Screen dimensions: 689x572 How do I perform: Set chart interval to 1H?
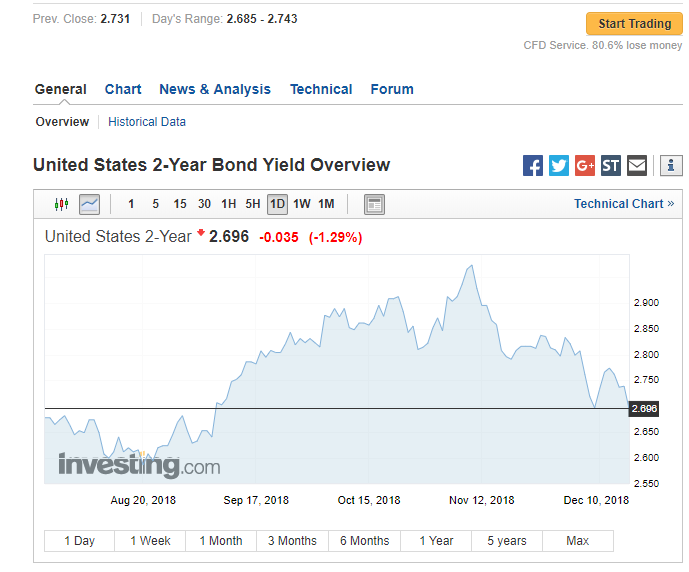(x=228, y=204)
